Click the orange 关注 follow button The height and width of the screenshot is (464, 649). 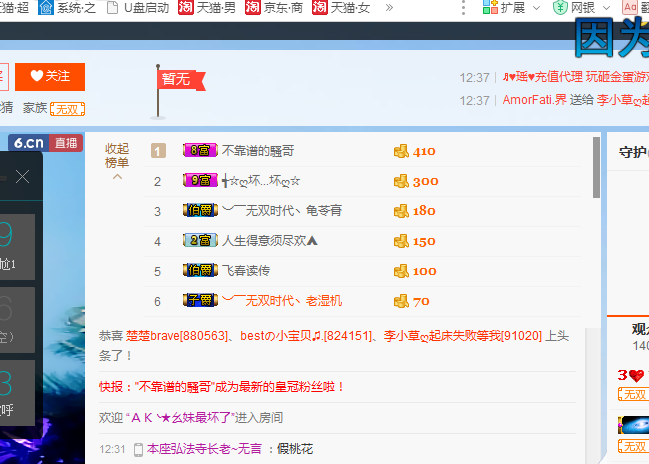point(50,77)
